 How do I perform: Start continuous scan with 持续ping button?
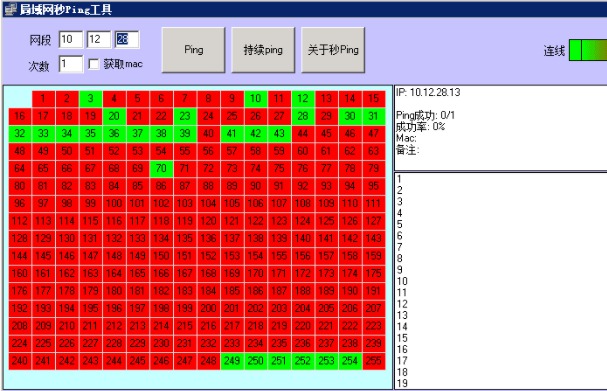click(x=263, y=50)
